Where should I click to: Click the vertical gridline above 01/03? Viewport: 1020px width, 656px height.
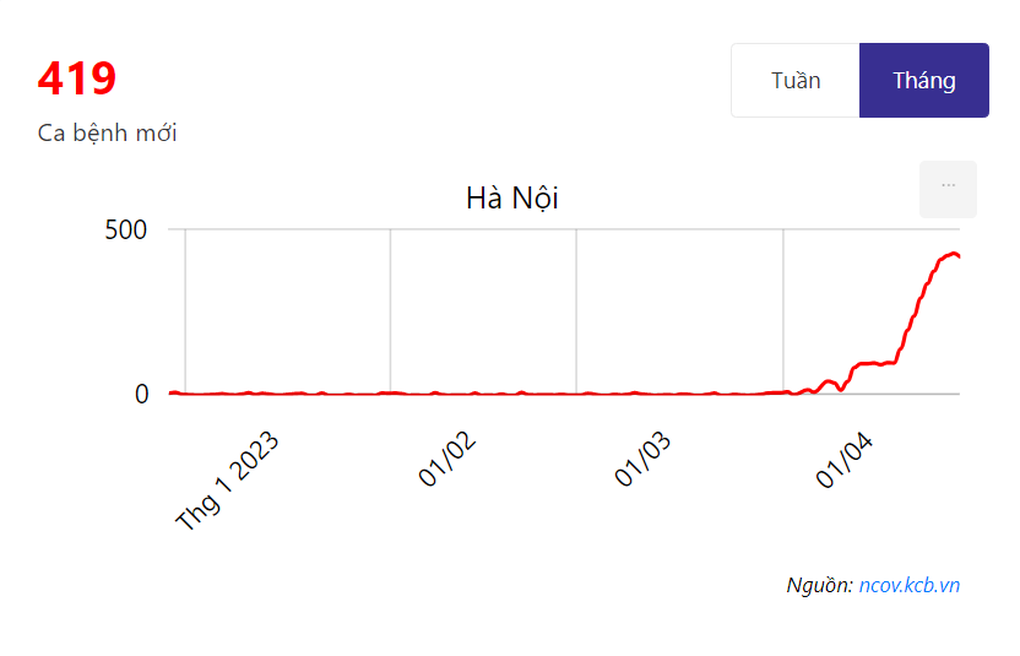point(576,311)
